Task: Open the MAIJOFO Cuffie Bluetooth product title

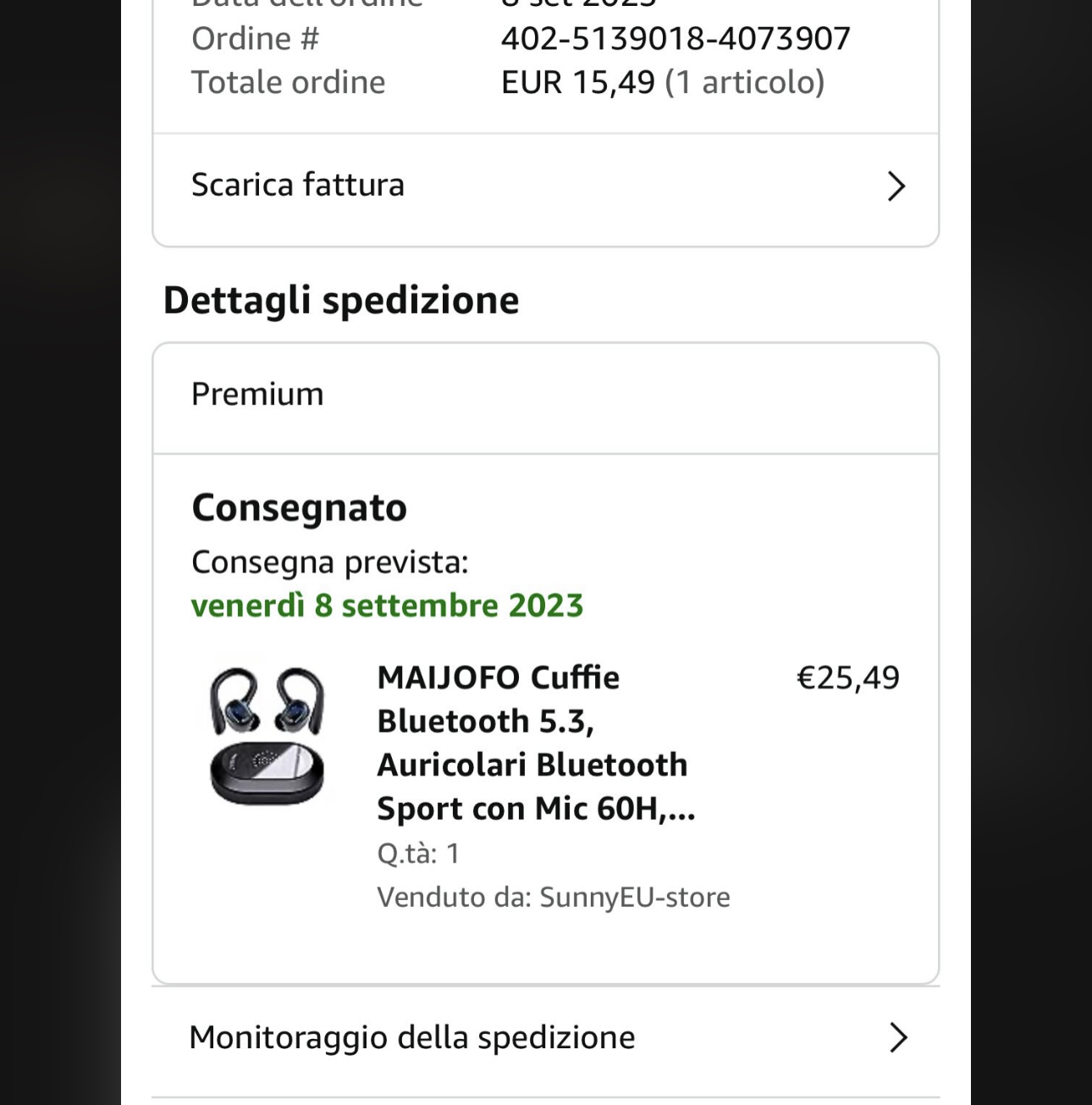Action: tap(536, 743)
